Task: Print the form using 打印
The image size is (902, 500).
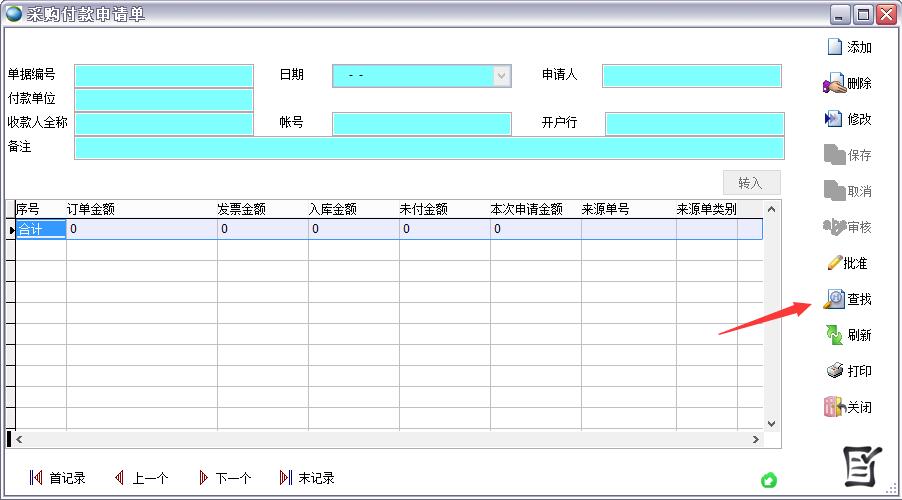Action: pyautogui.click(x=834, y=371)
